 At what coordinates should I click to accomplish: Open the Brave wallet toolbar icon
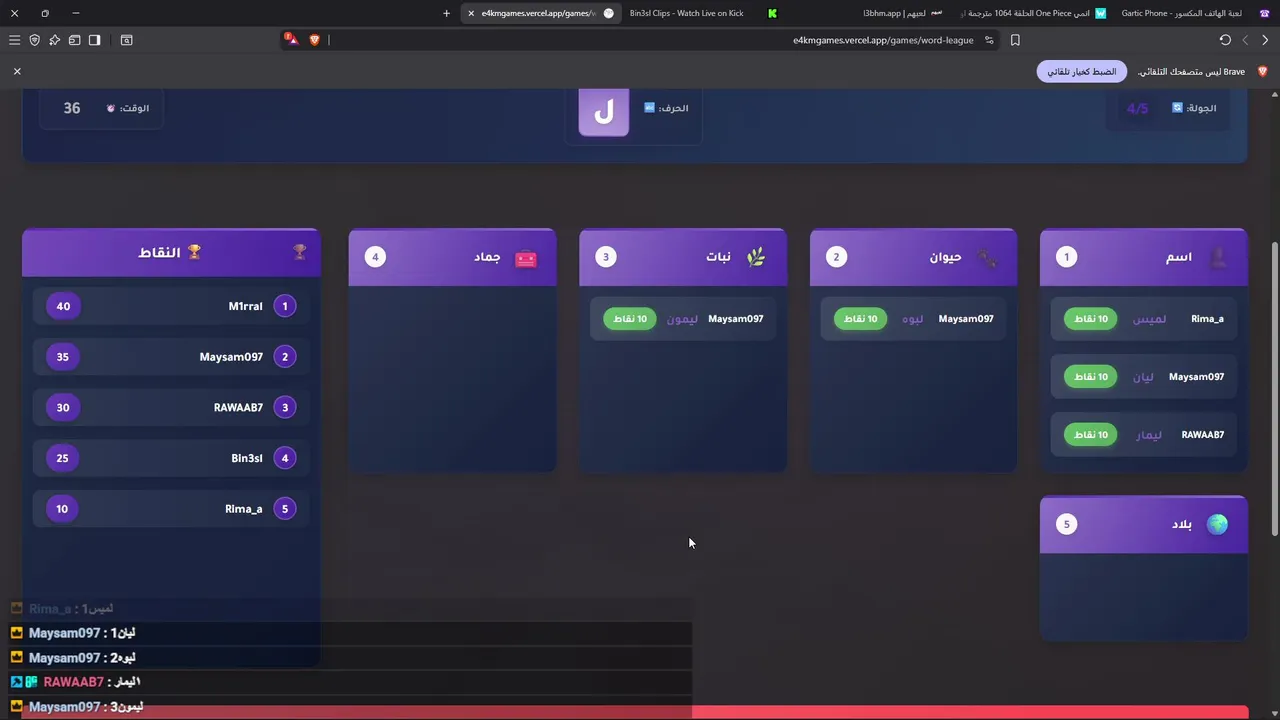[x=74, y=40]
